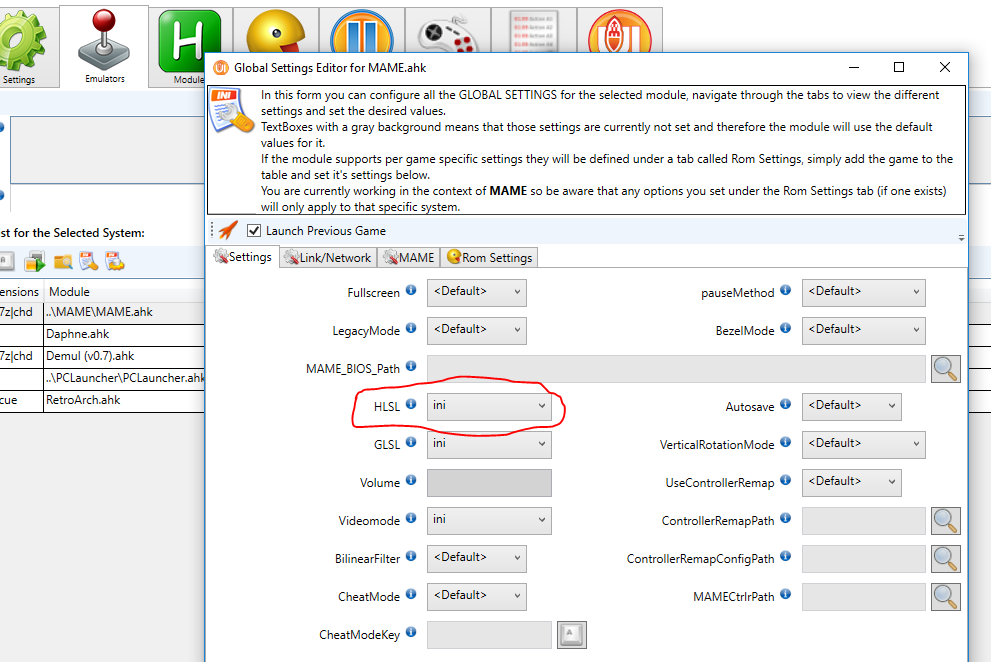Screen dimensions: 991x662
Task: Open the Videomode dropdown
Action: point(489,520)
